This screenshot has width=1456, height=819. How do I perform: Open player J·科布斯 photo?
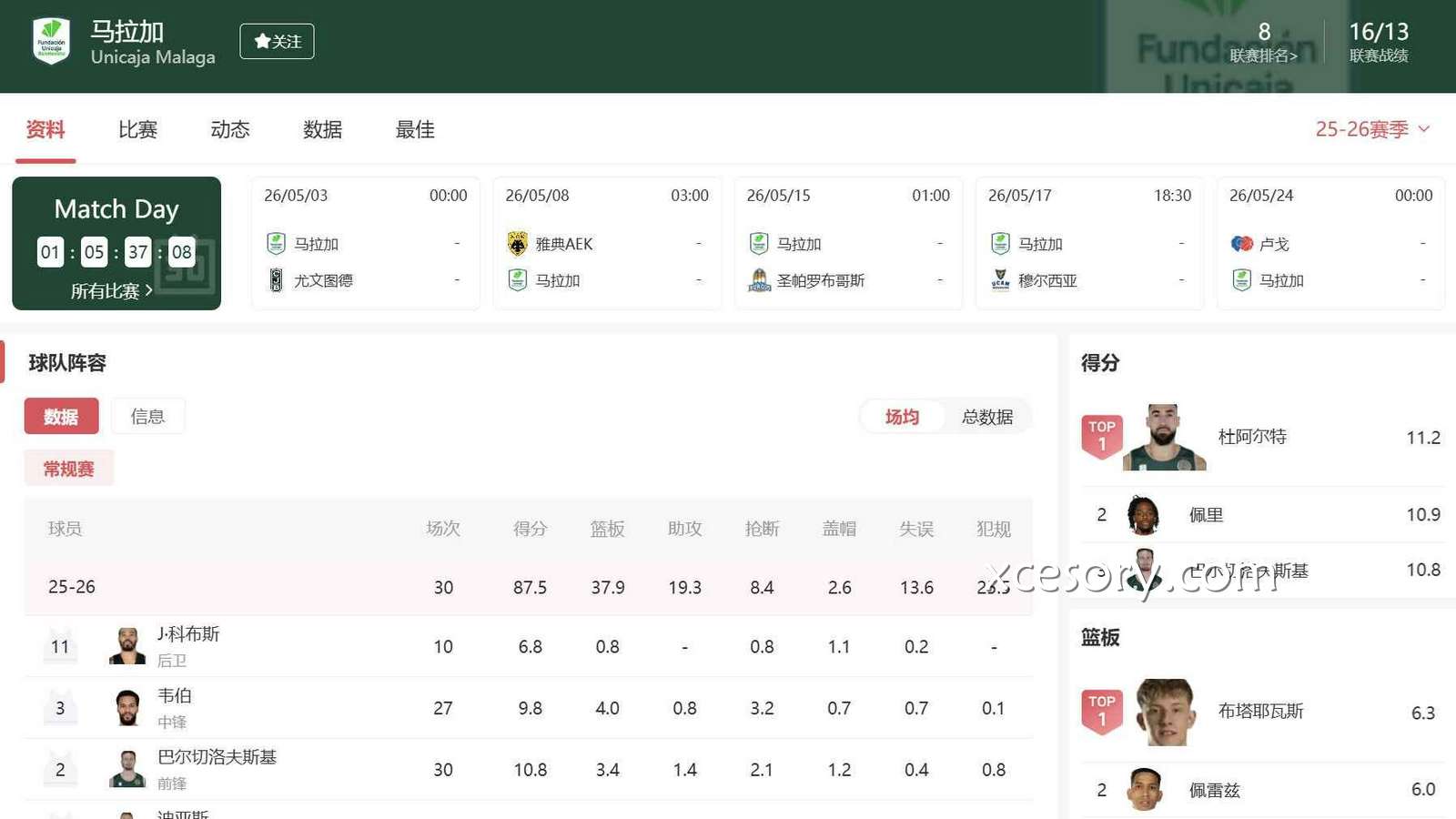click(127, 646)
